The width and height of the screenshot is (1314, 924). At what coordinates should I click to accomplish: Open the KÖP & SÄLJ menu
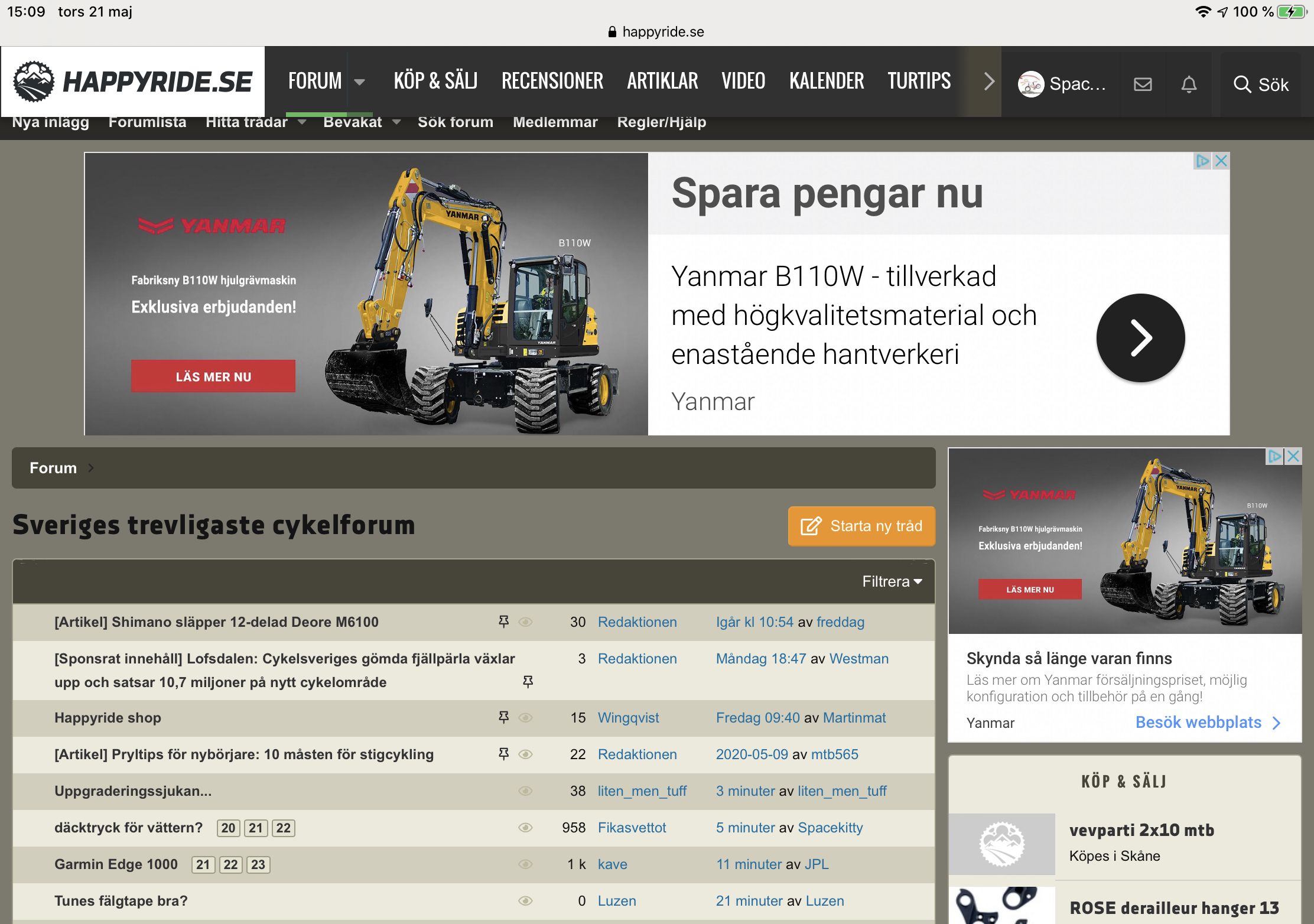pyautogui.click(x=435, y=81)
